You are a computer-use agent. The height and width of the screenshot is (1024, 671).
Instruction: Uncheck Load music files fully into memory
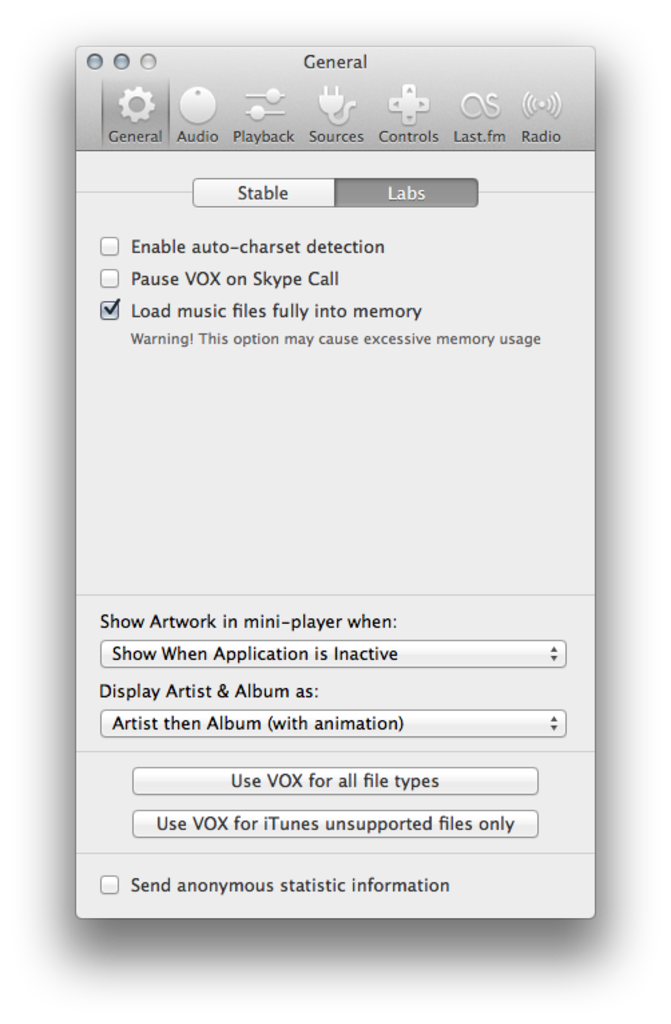[110, 310]
